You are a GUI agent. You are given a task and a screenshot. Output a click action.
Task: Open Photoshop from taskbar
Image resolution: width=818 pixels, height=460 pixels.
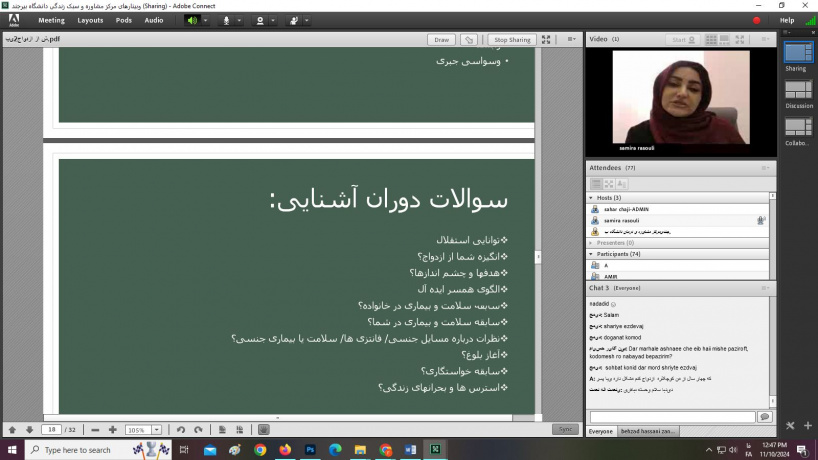click(310, 450)
